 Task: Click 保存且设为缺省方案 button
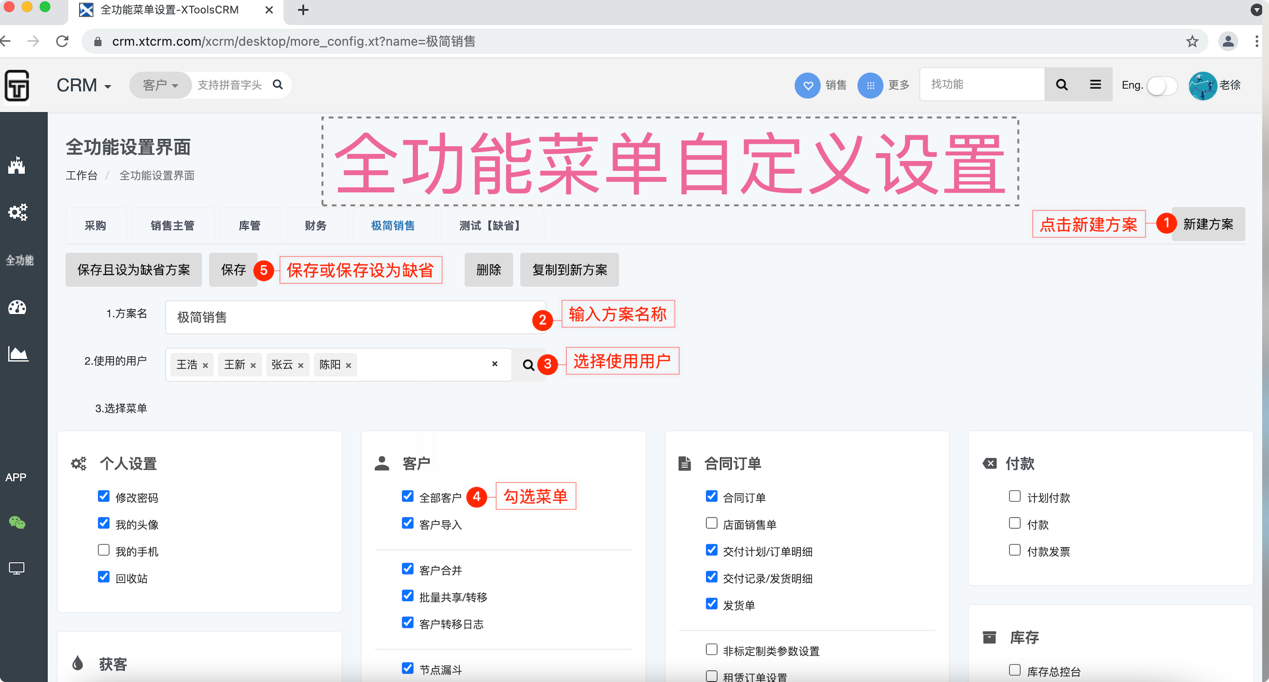coord(134,270)
